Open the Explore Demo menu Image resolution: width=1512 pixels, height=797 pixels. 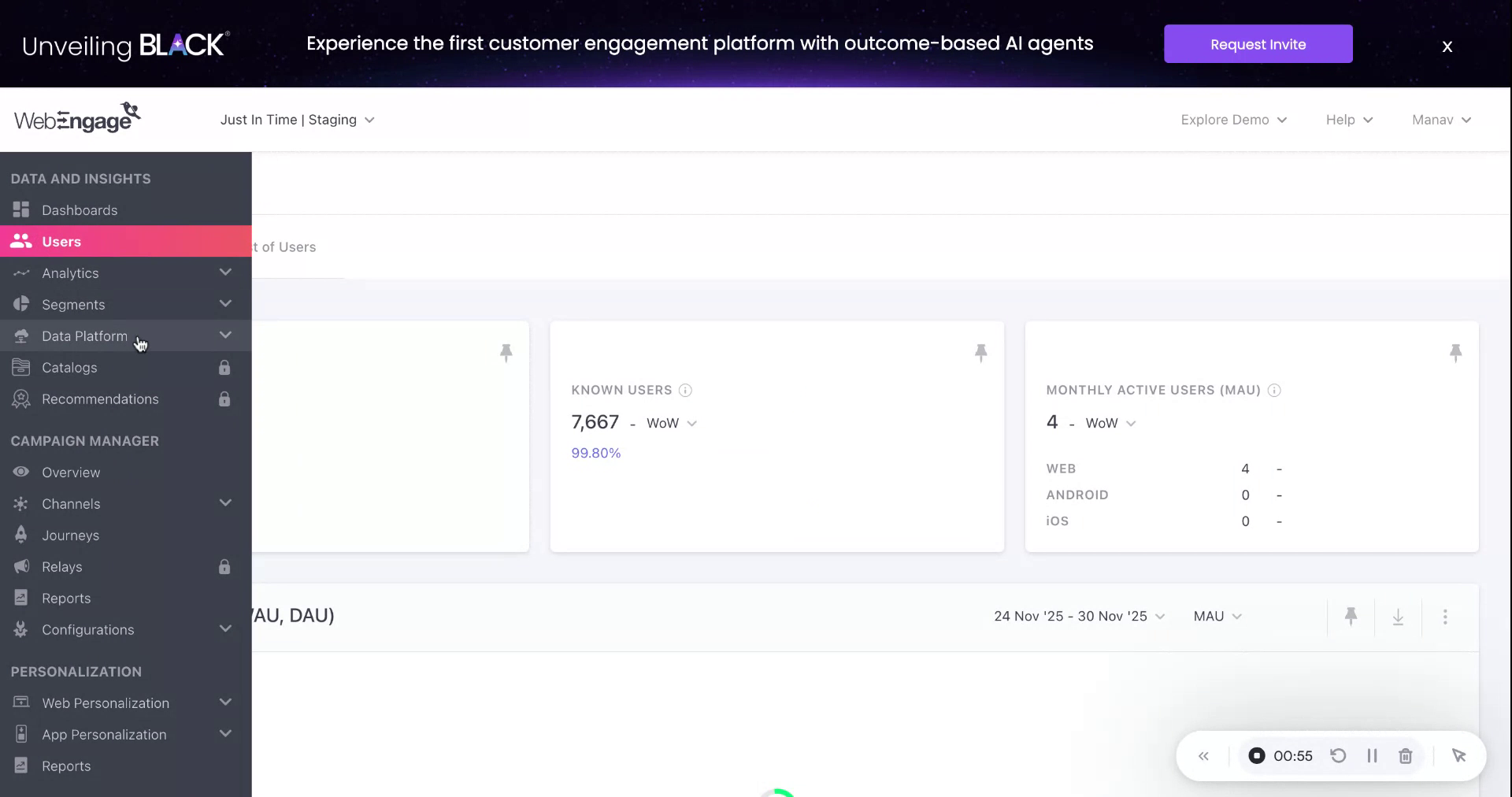click(1233, 120)
